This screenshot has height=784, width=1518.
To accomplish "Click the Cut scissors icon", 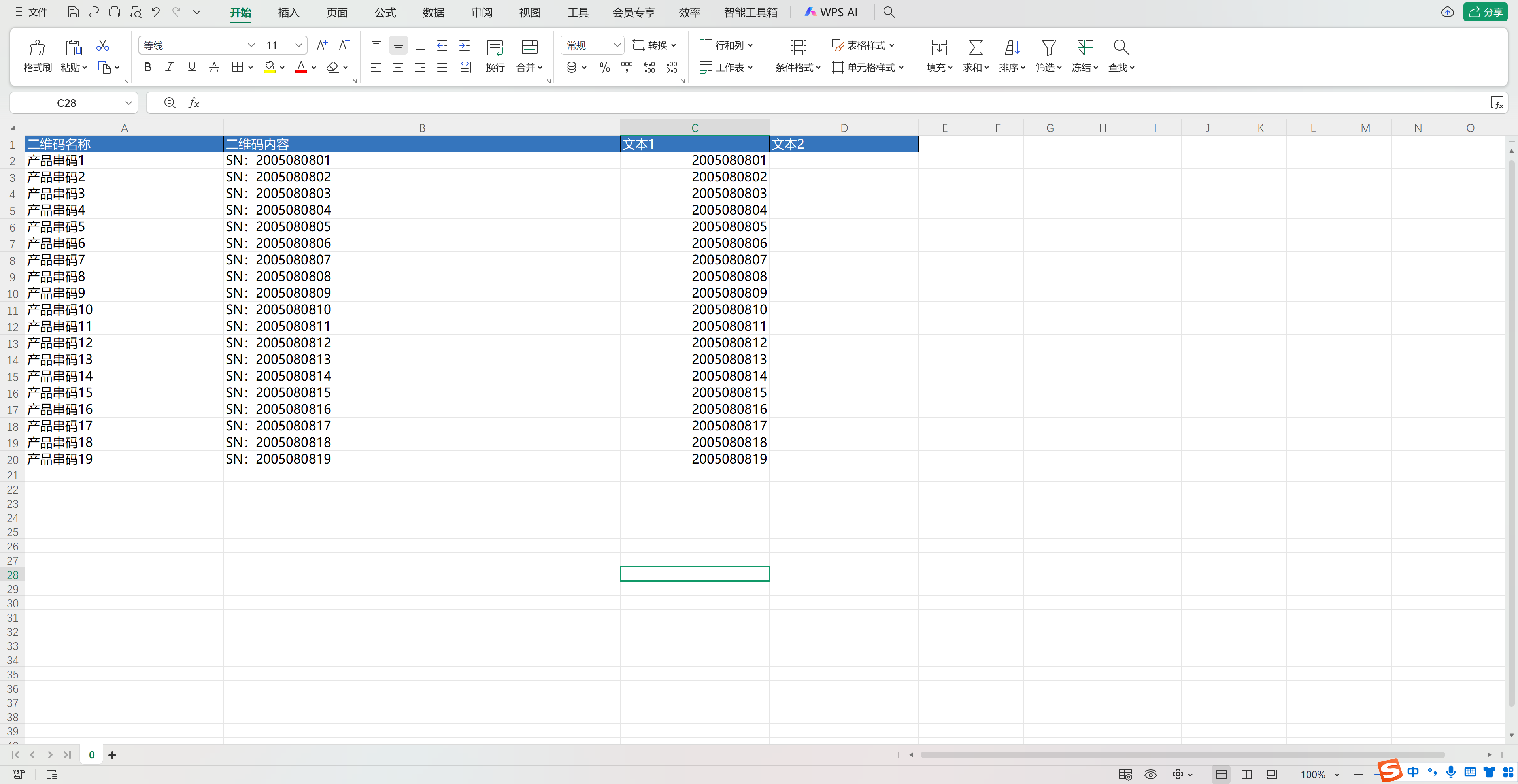I will 102,45.
